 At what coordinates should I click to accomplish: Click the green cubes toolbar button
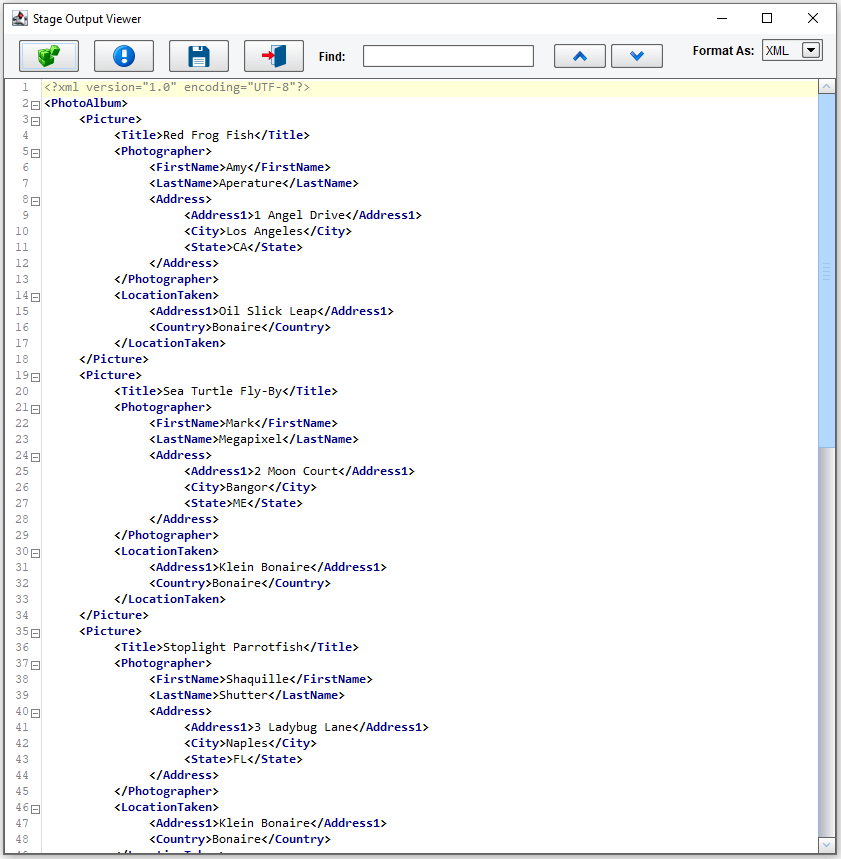[49, 56]
